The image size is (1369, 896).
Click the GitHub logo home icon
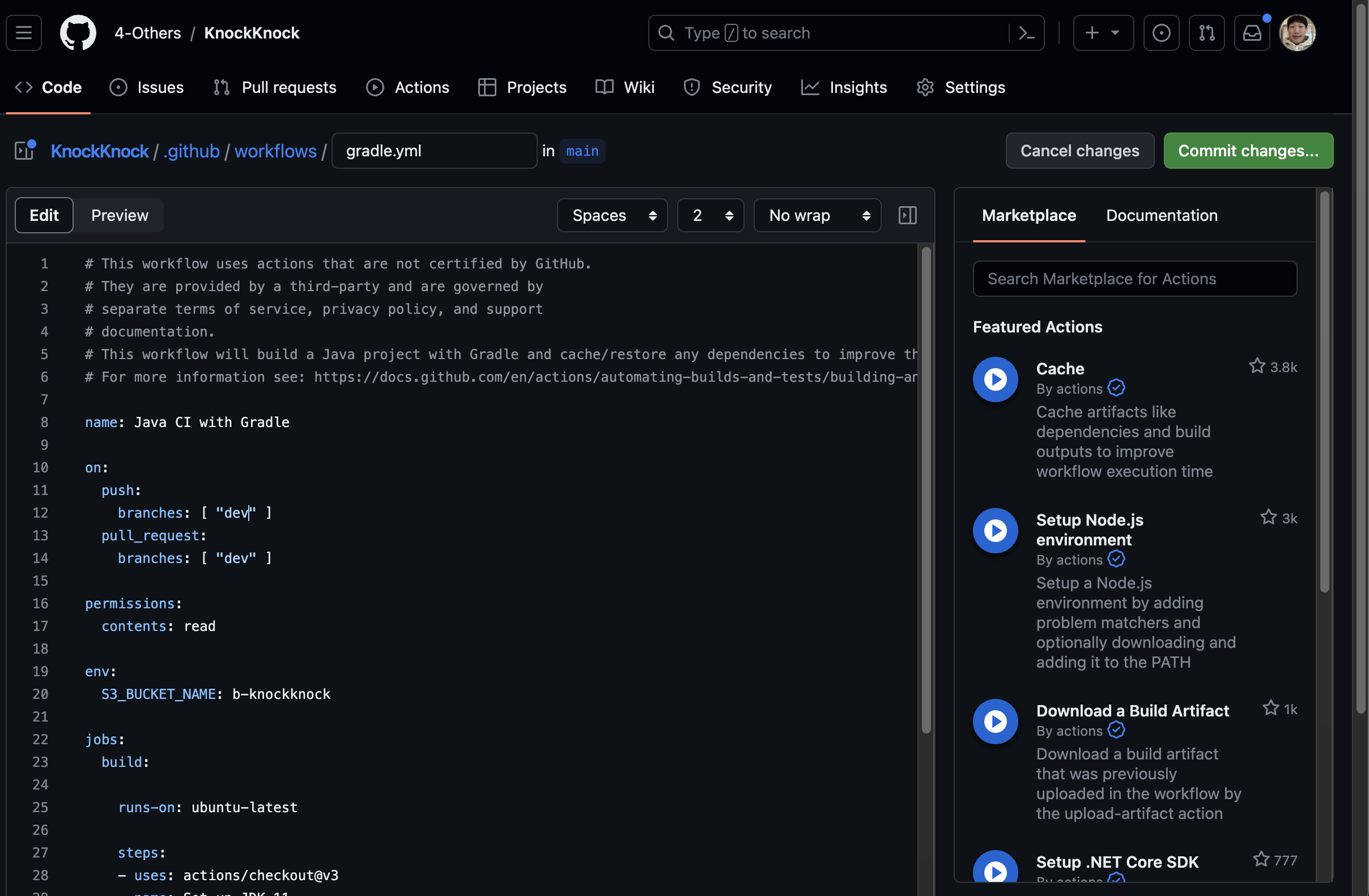(78, 33)
